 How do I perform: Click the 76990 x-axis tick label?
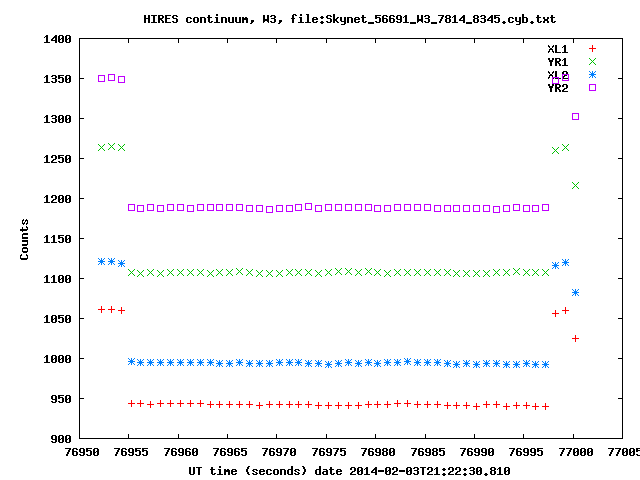(x=477, y=452)
